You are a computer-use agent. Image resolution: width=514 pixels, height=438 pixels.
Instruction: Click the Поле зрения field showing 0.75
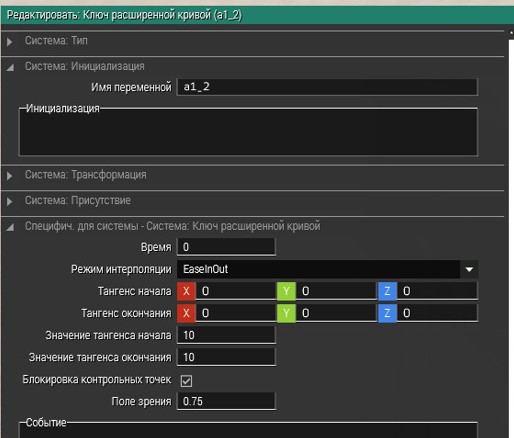[x=226, y=401]
